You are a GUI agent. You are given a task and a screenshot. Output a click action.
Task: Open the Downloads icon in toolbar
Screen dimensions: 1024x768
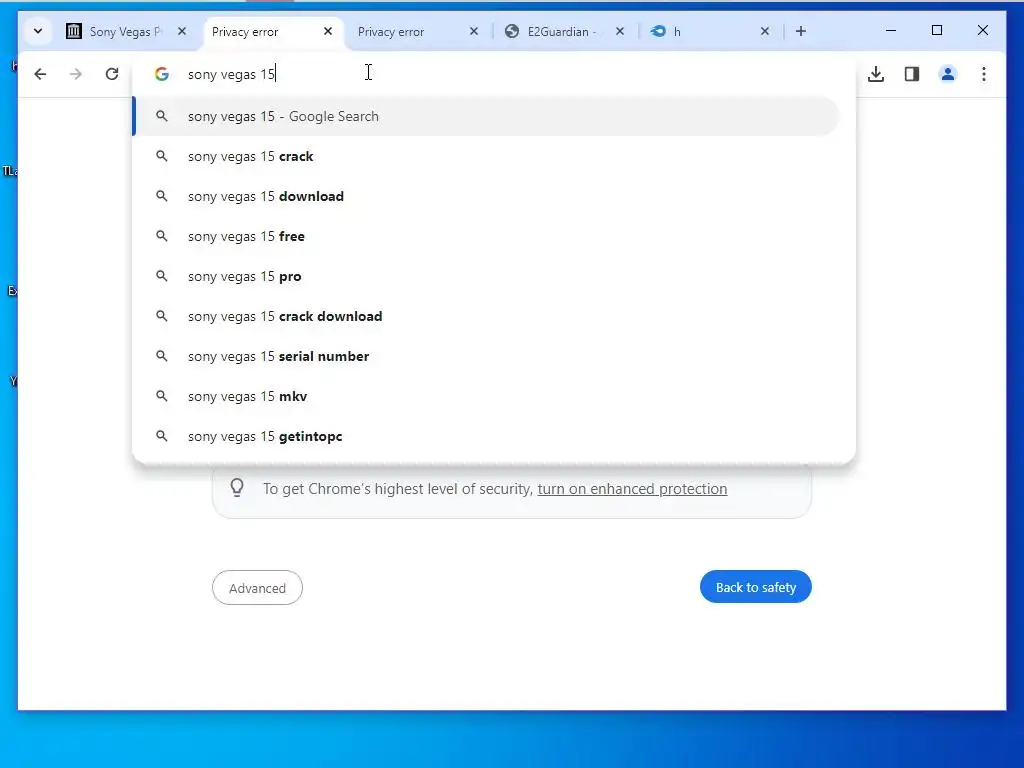pos(876,74)
